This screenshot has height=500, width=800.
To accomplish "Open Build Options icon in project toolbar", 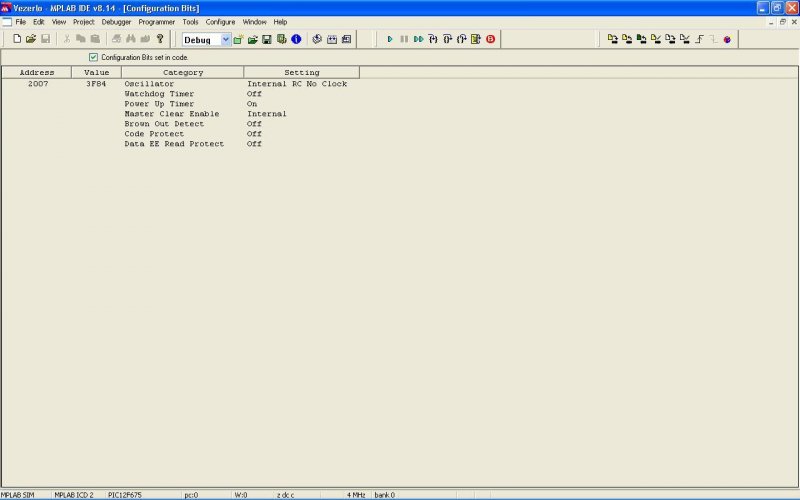I will [282, 39].
